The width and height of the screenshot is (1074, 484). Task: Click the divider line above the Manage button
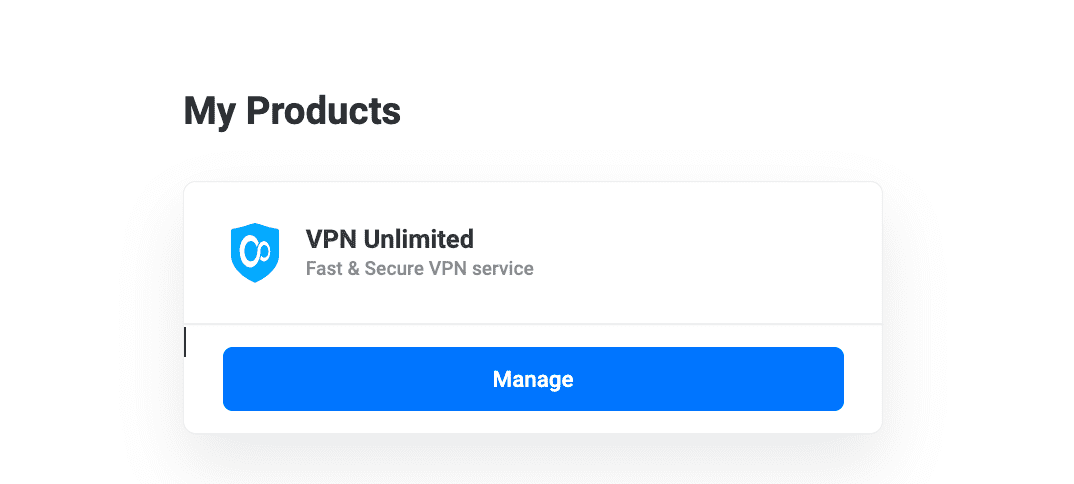[x=532, y=324]
